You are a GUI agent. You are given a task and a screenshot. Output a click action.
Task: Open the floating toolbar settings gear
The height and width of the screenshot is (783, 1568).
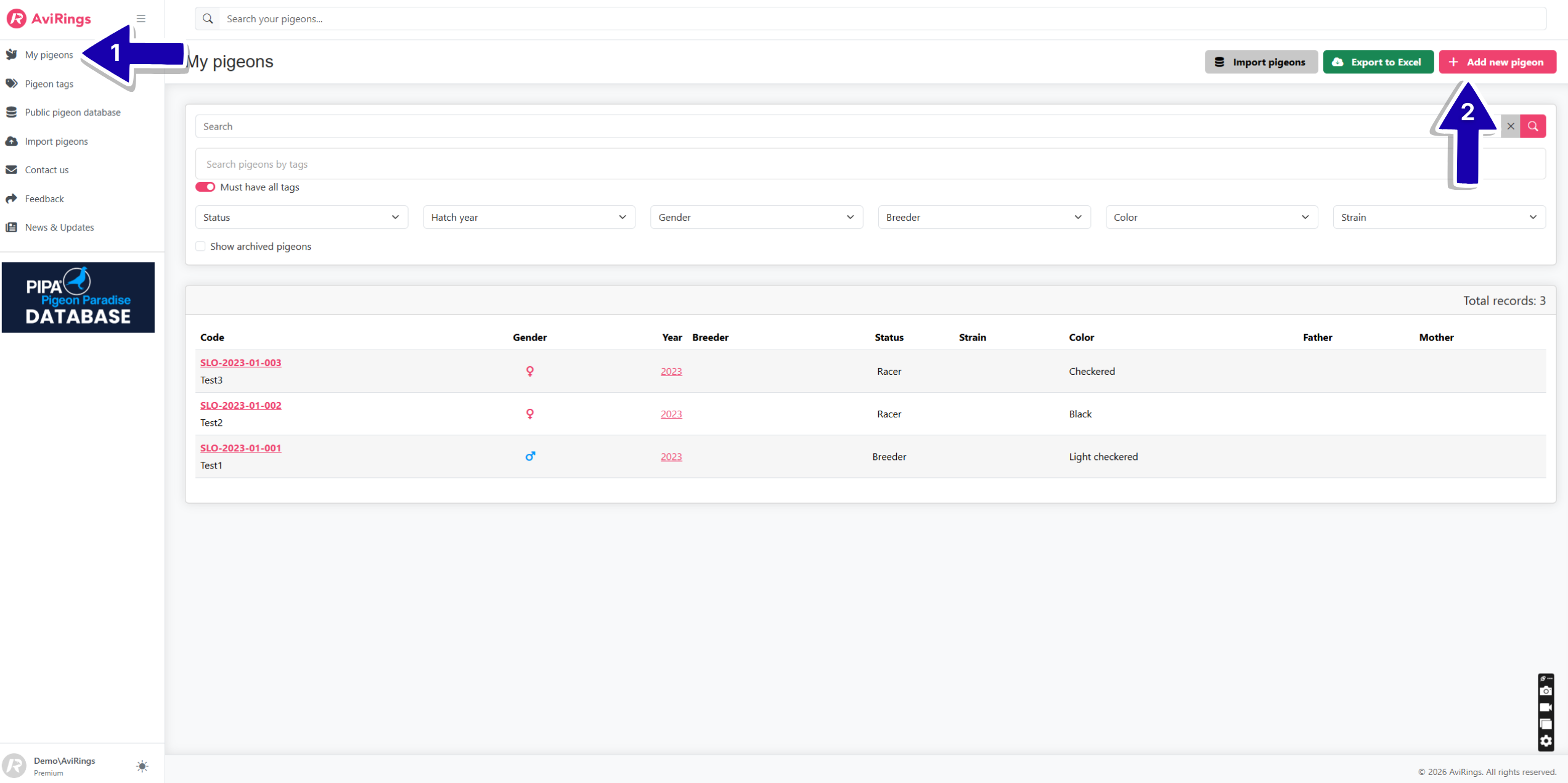[1546, 741]
